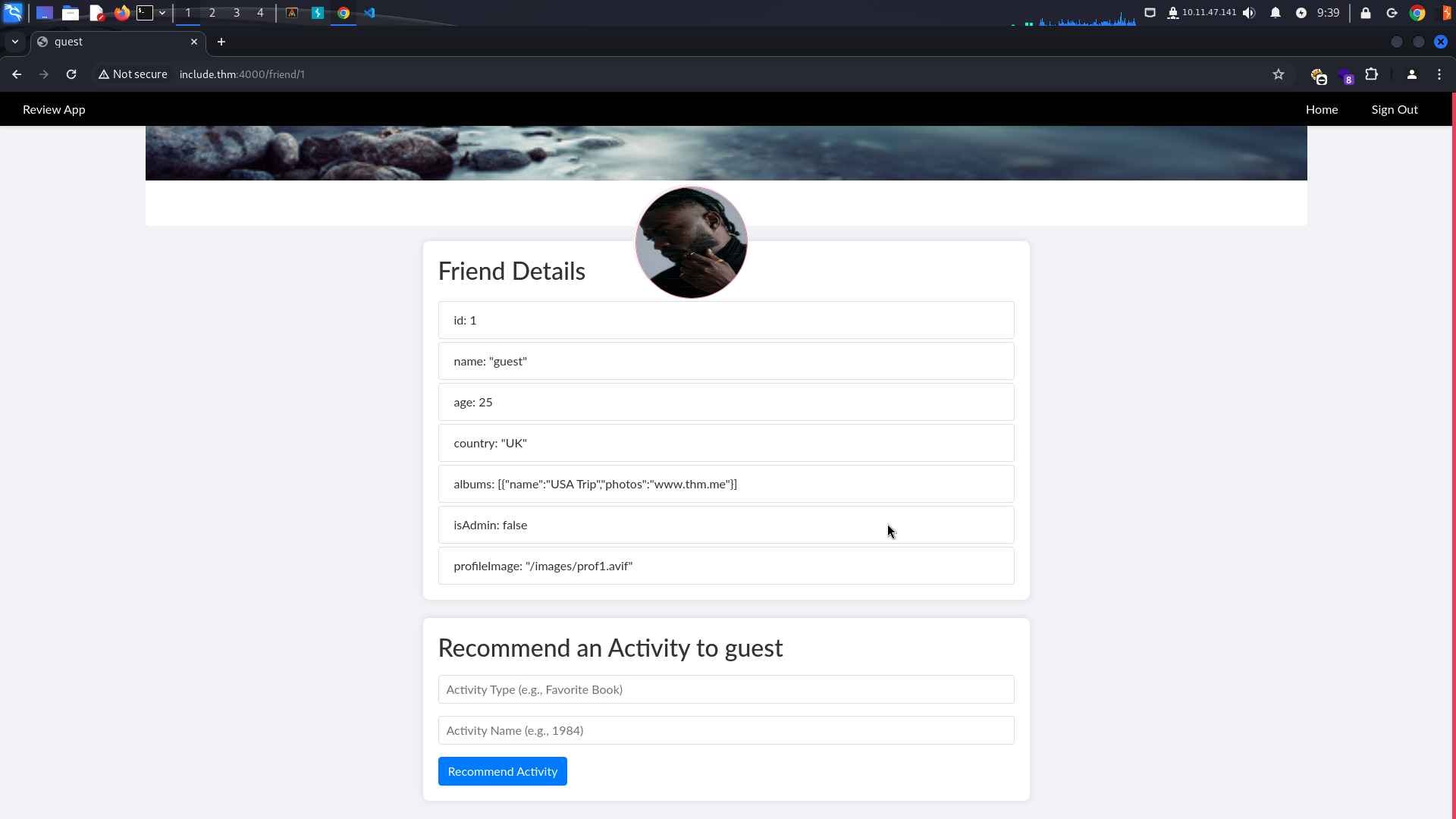
Task: Open the Chrome profile icon
Action: tap(1412, 74)
